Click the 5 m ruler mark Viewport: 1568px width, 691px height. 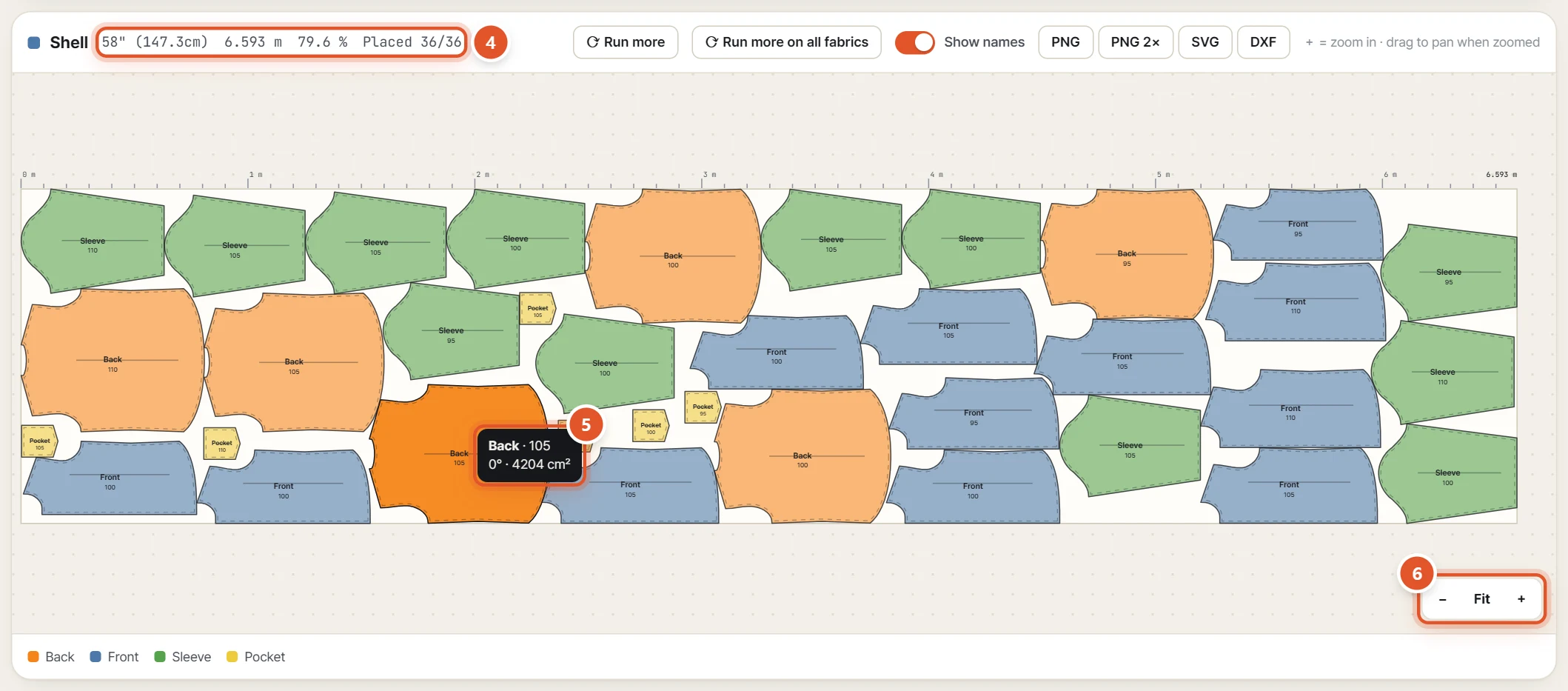1164,175
